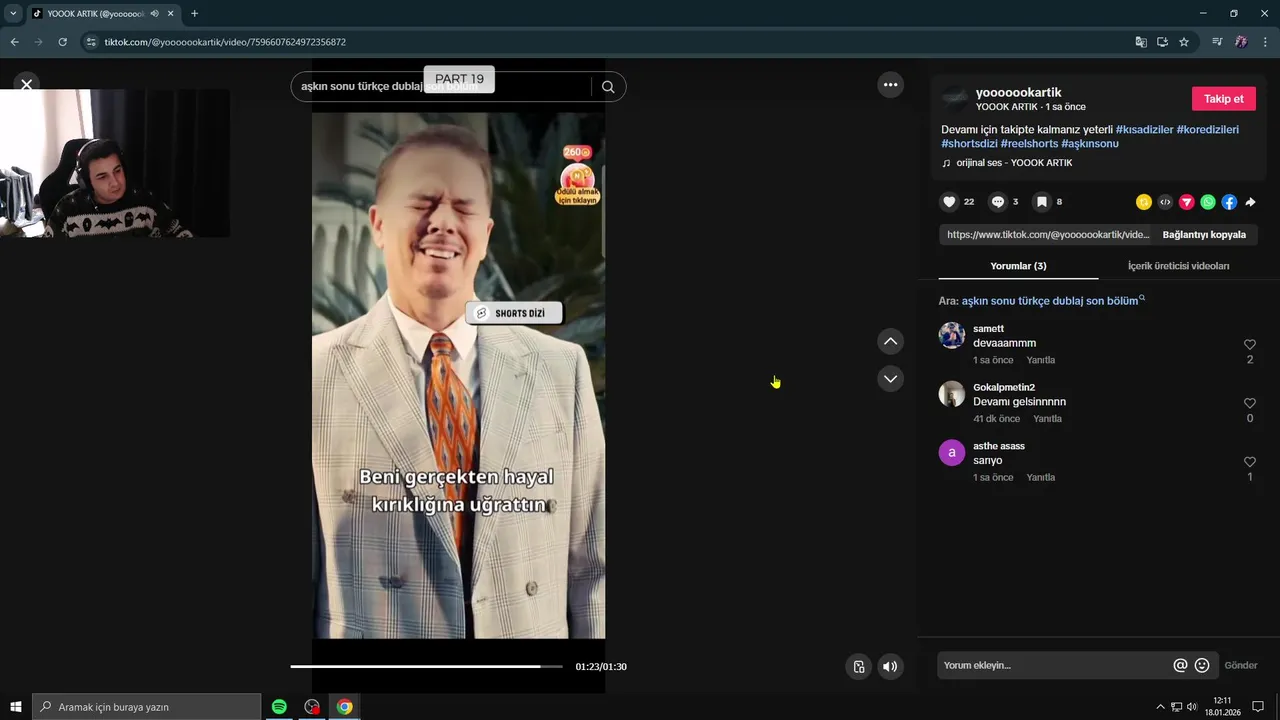1280x720 pixels.
Task: Open Gokalpmetin2's profile avatar
Action: coord(952,394)
